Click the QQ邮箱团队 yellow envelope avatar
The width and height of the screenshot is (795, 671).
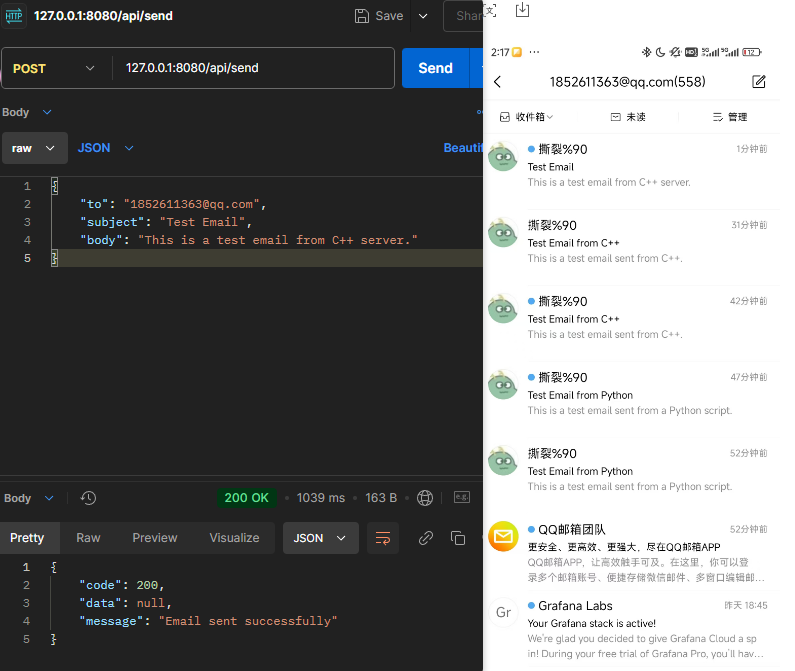(503, 536)
